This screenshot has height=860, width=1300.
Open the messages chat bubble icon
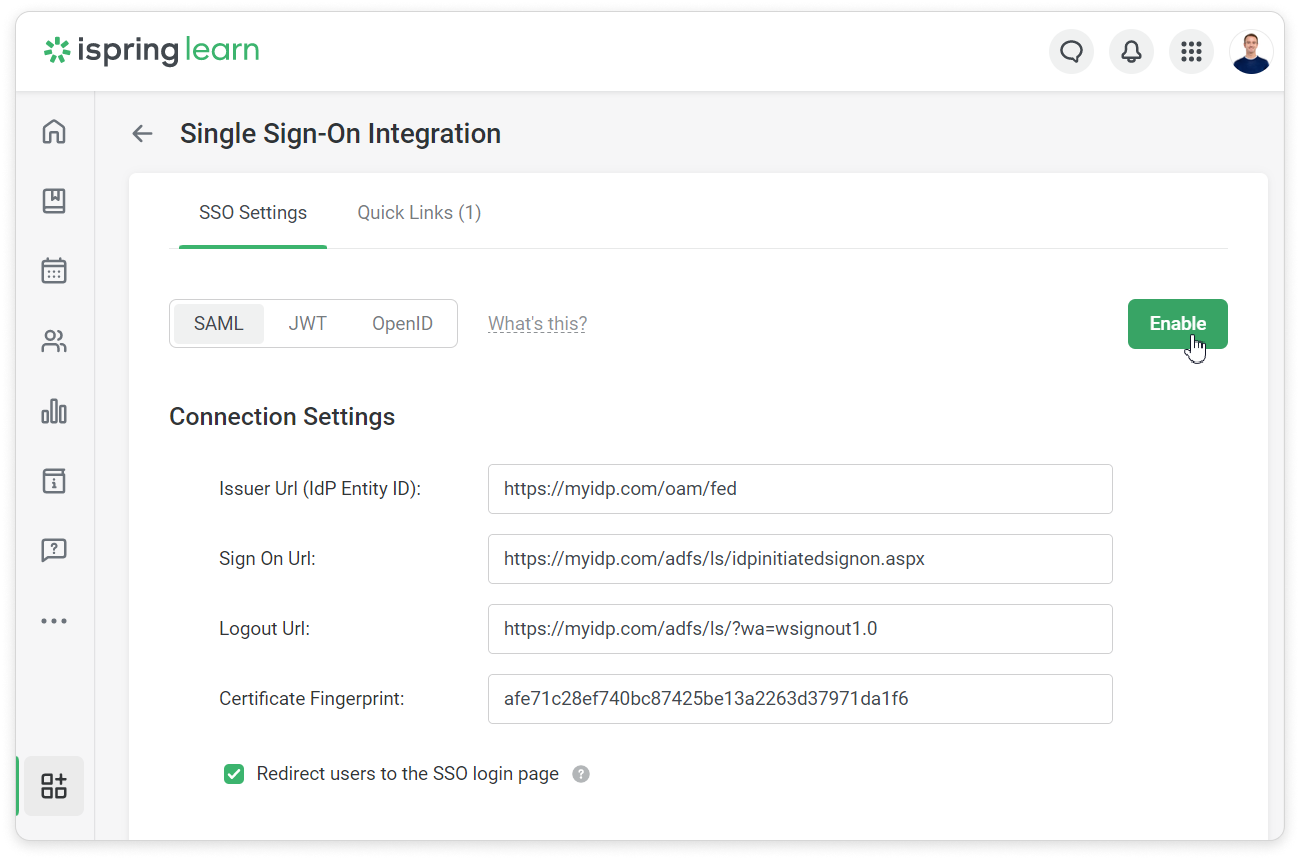1071,51
